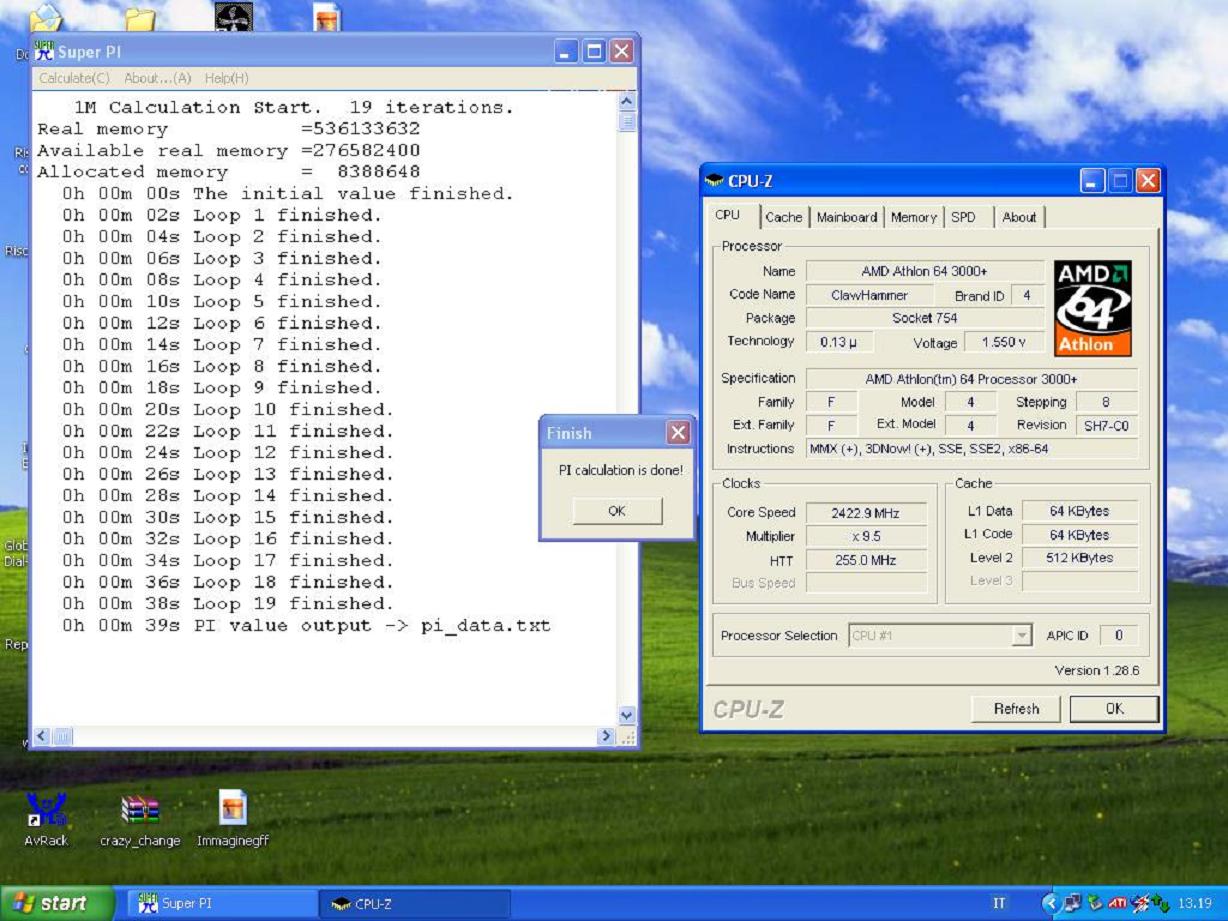
Task: Confirm the PI calculation done dialog
Action: pos(617,510)
